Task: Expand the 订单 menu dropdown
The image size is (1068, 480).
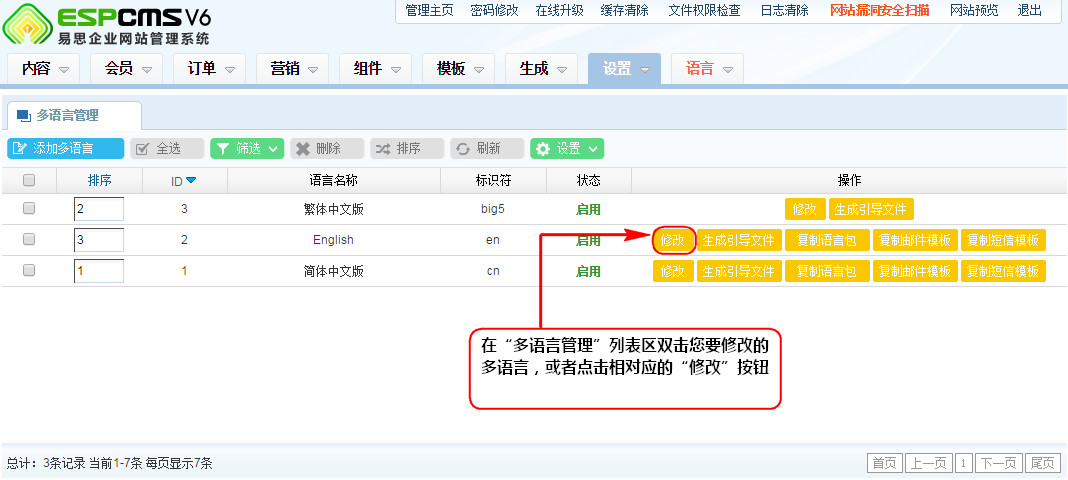Action: tap(230, 69)
